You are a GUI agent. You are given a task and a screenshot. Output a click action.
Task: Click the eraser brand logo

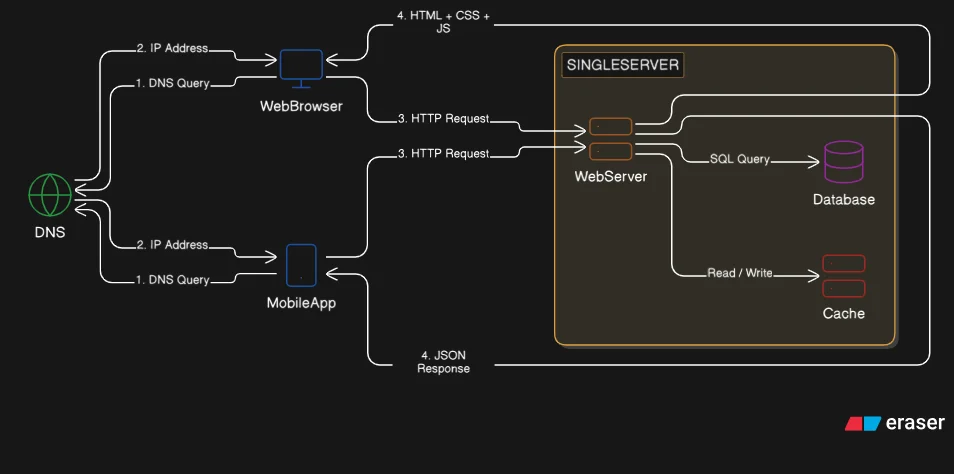click(894, 423)
